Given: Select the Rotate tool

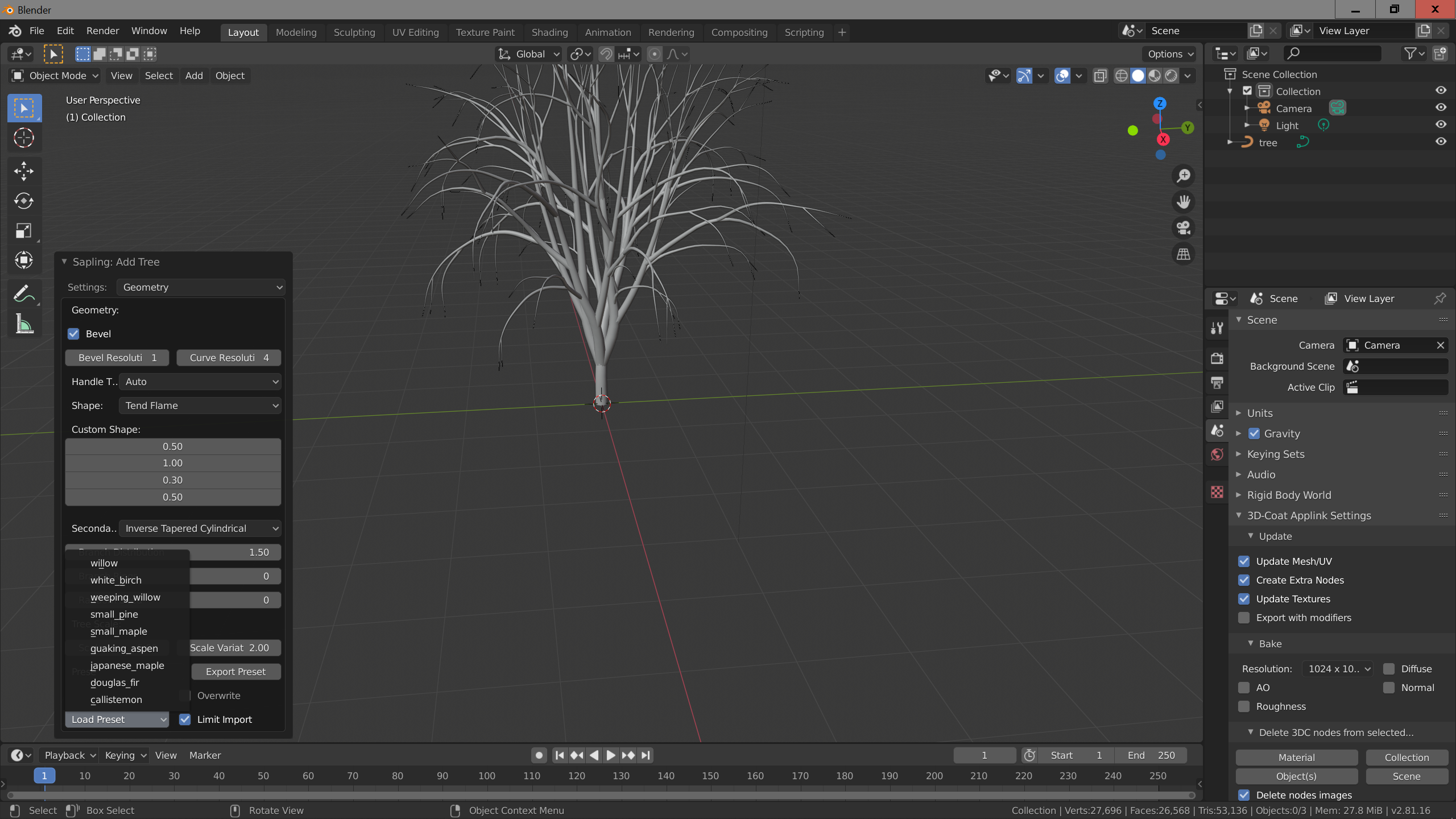Looking at the screenshot, I should (x=24, y=201).
